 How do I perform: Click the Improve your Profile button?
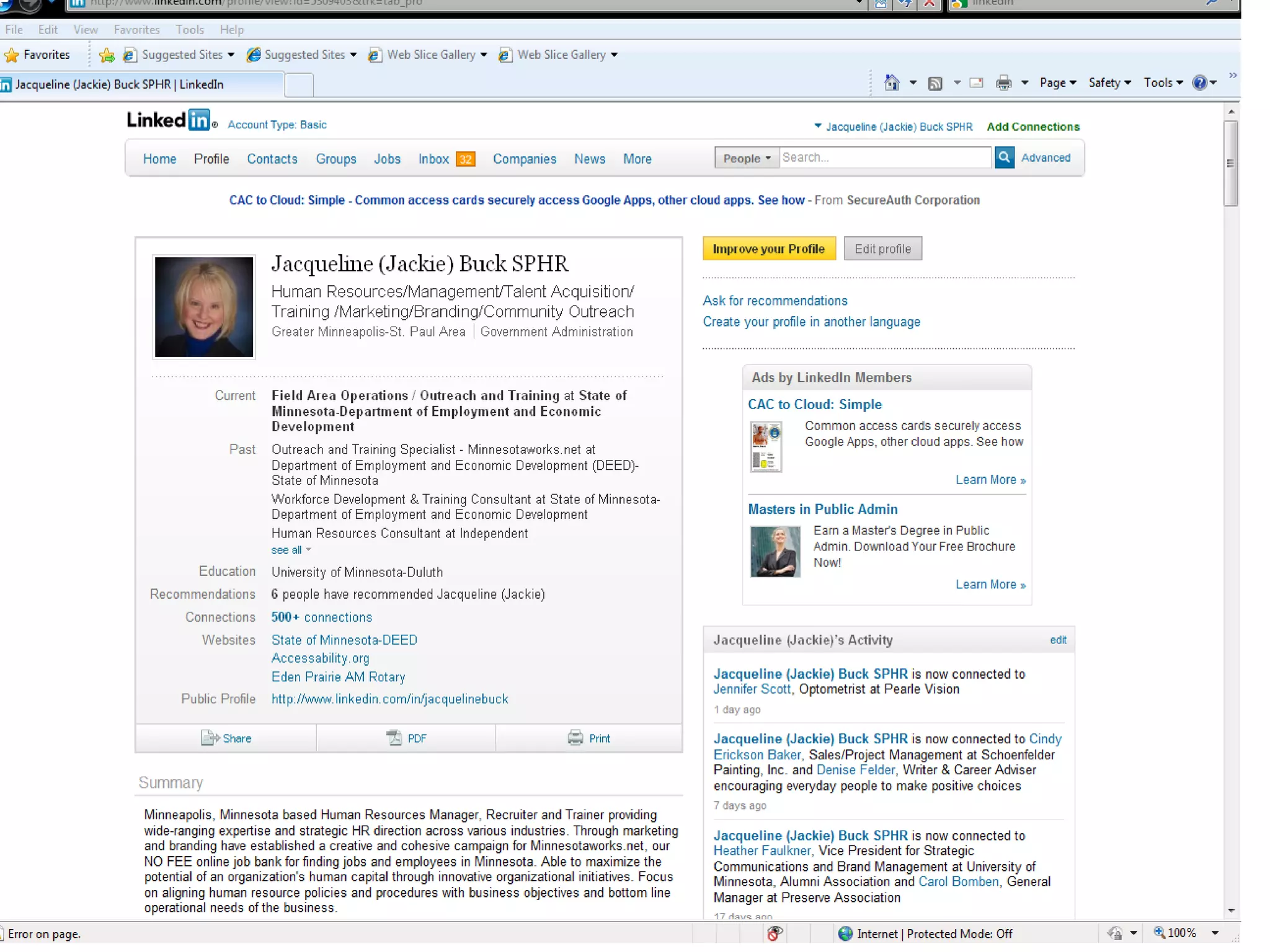click(768, 249)
